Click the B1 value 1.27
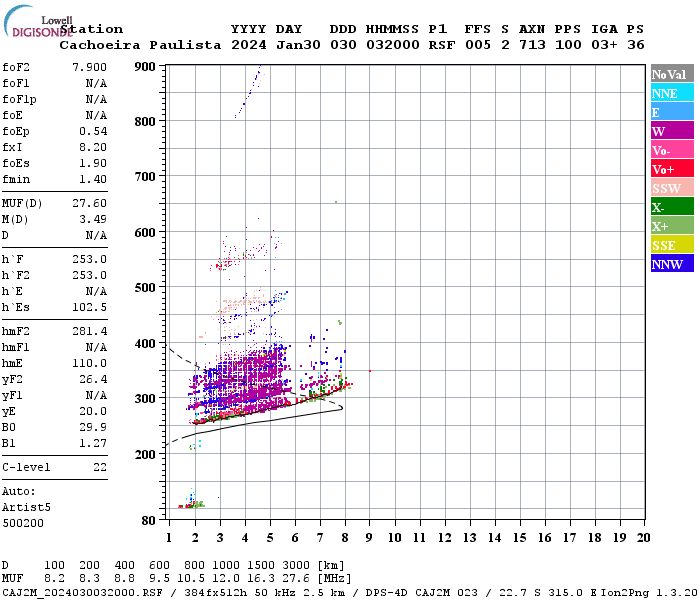 [x=93, y=443]
